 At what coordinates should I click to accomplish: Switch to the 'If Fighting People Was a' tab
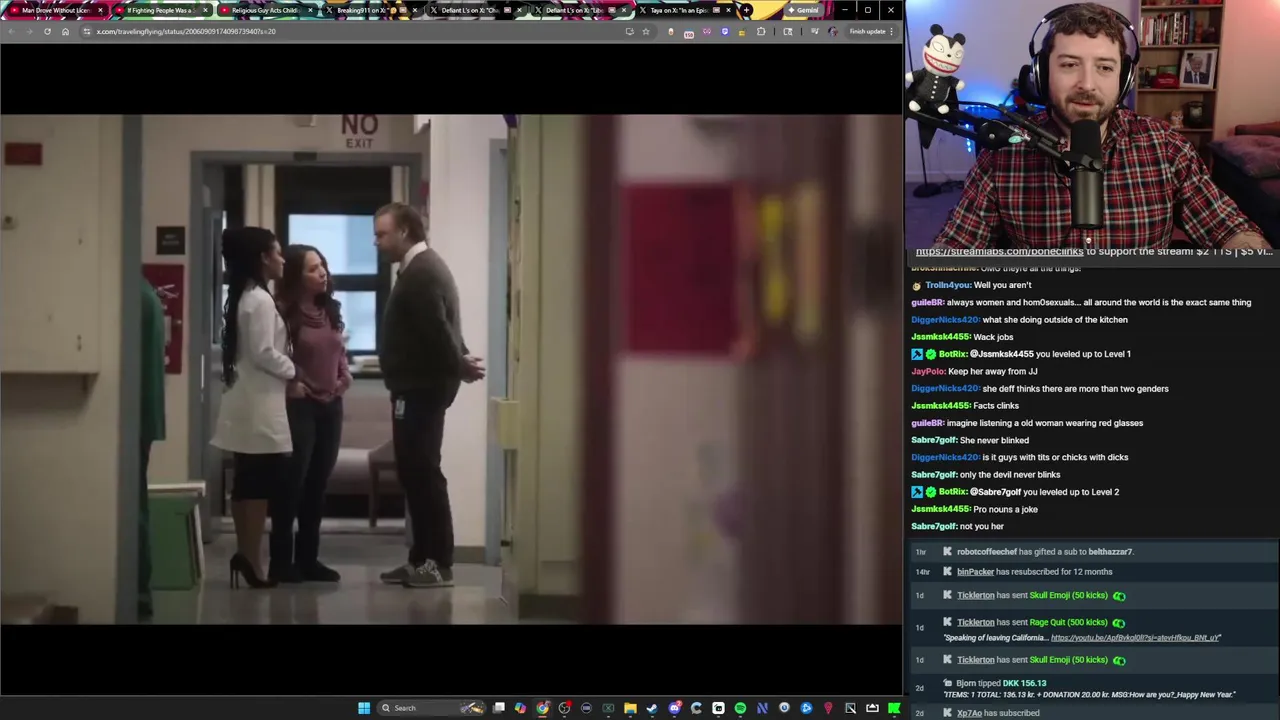[x=160, y=10]
